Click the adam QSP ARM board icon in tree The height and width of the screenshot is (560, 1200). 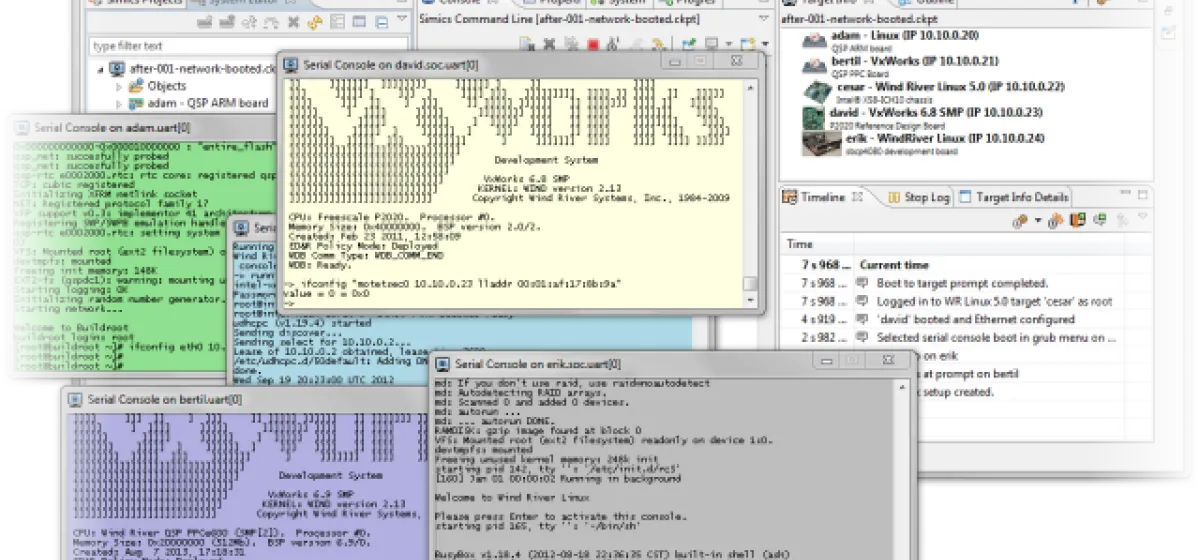[137, 103]
